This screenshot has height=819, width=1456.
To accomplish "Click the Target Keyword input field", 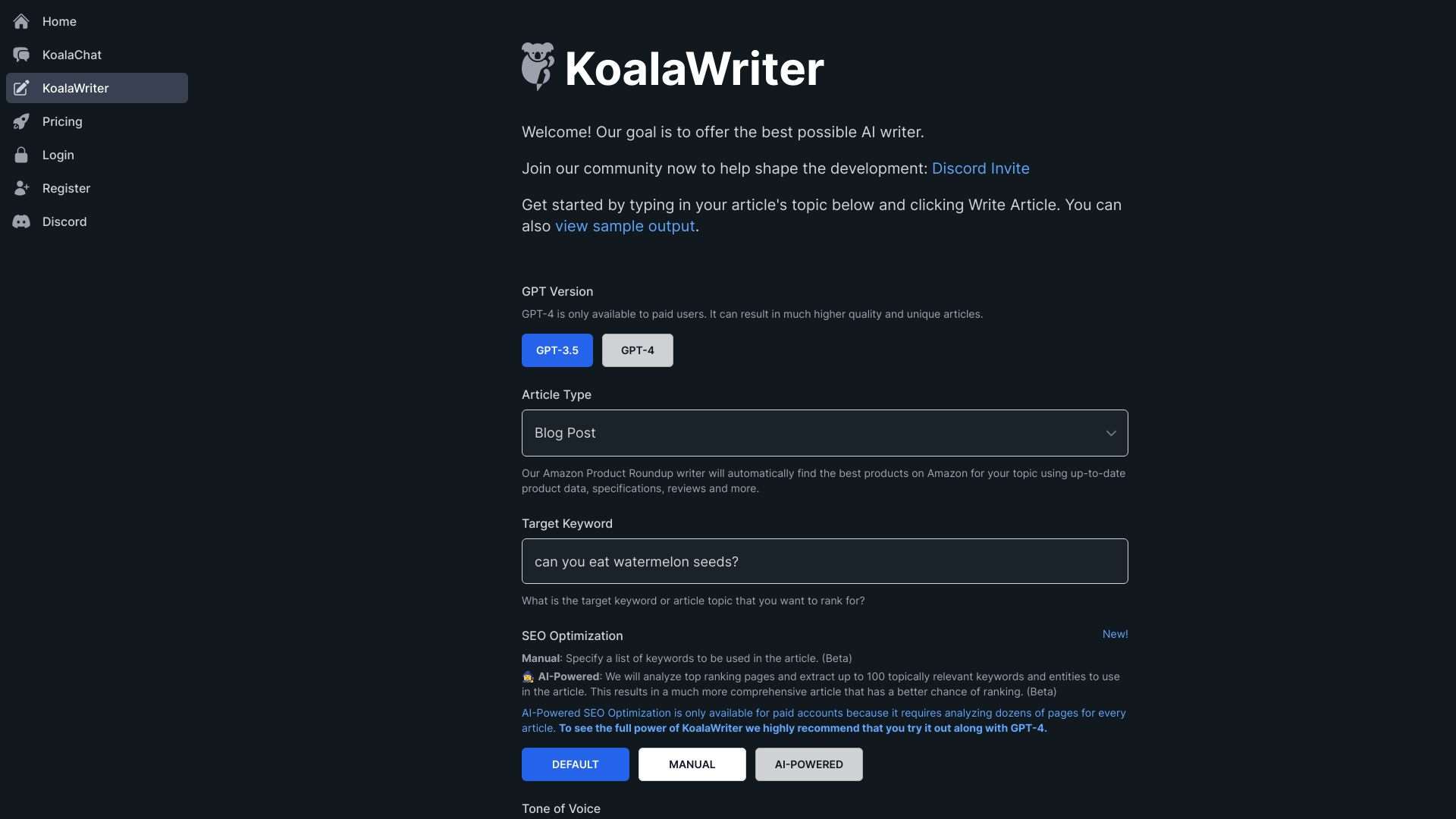I will (x=824, y=561).
